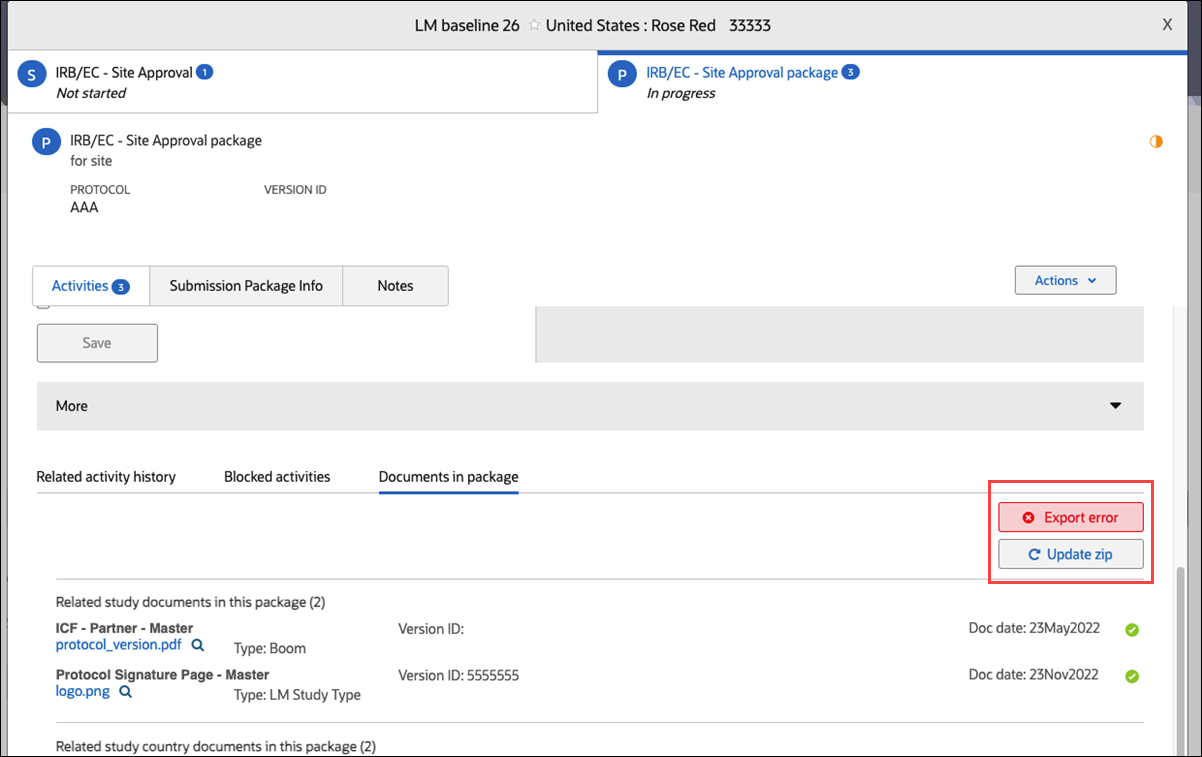Switch to the Activities tab
Screen dimensions: 1202x757
pos(91,286)
